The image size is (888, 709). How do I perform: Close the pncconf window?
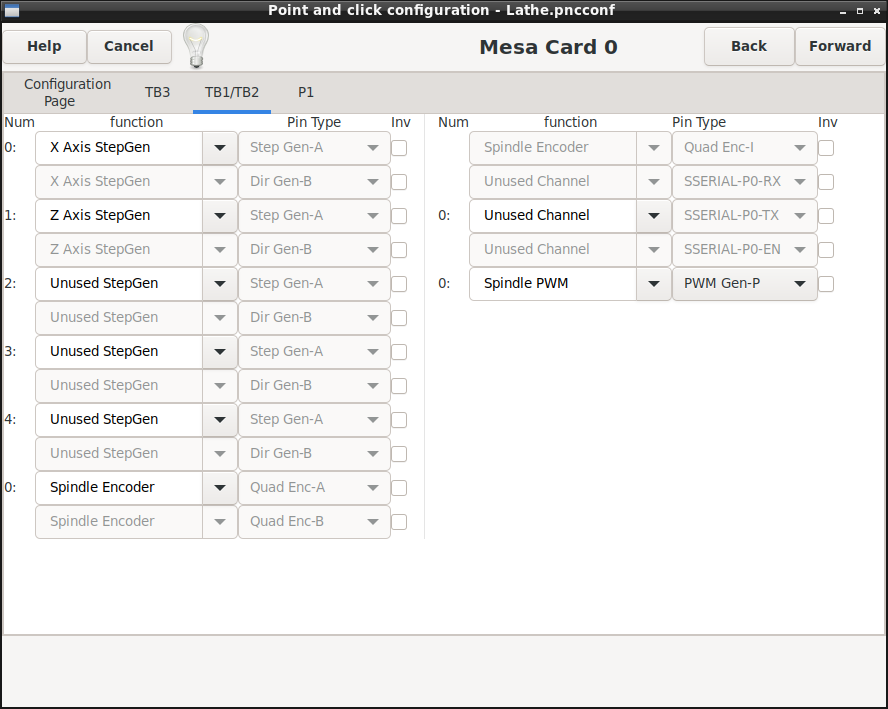point(877,11)
